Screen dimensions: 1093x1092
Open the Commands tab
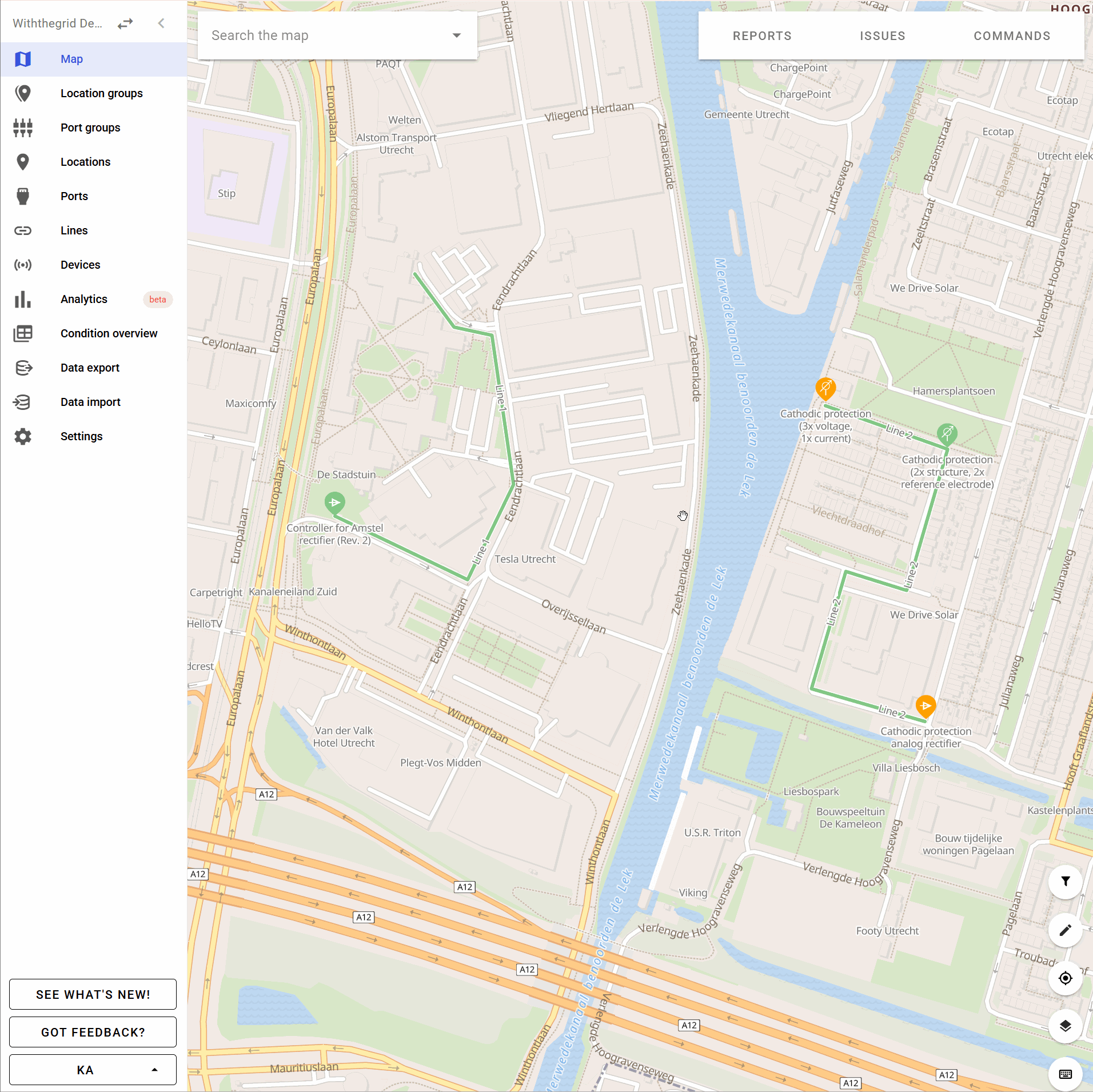pyautogui.click(x=1012, y=36)
